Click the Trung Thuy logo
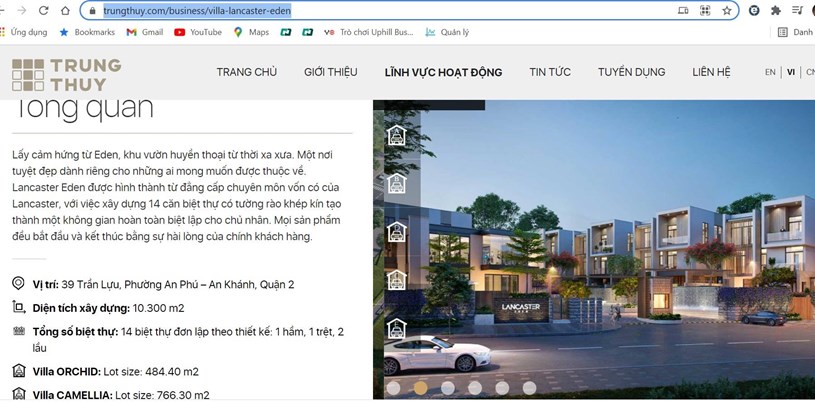This screenshot has height=404, width=815. coord(67,74)
